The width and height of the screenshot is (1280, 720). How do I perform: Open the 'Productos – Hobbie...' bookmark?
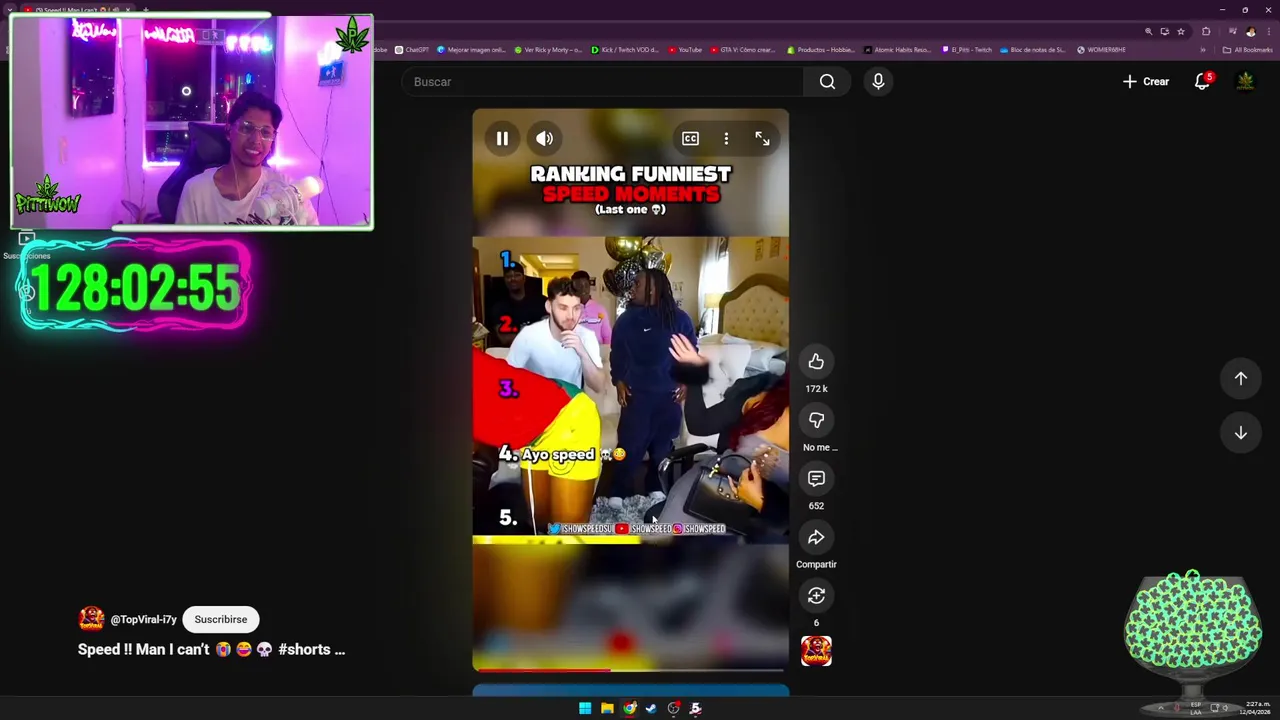[x=821, y=50]
